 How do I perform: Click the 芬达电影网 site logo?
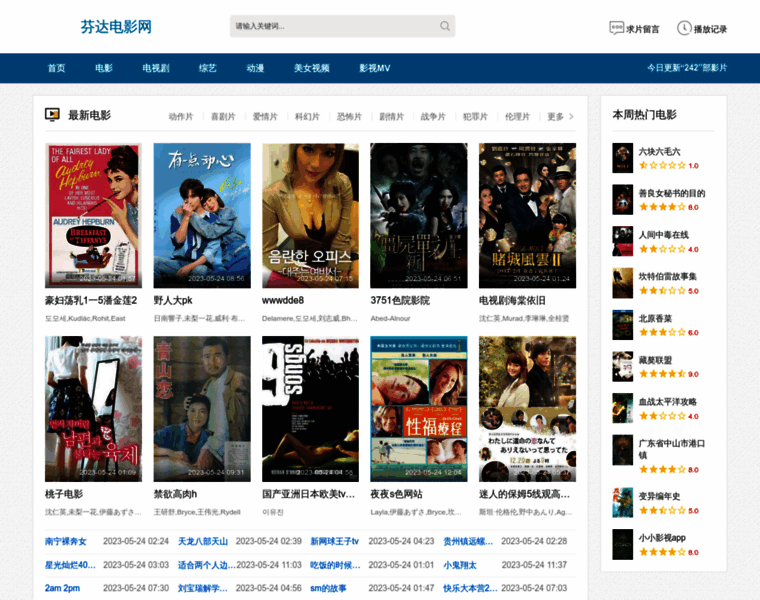coord(116,27)
